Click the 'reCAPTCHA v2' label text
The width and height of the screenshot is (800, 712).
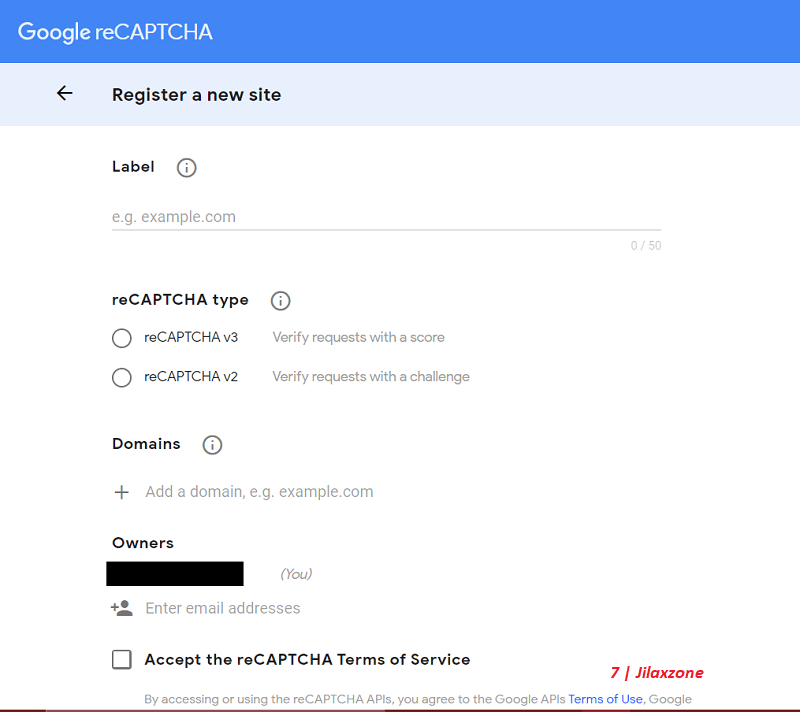[x=191, y=377]
